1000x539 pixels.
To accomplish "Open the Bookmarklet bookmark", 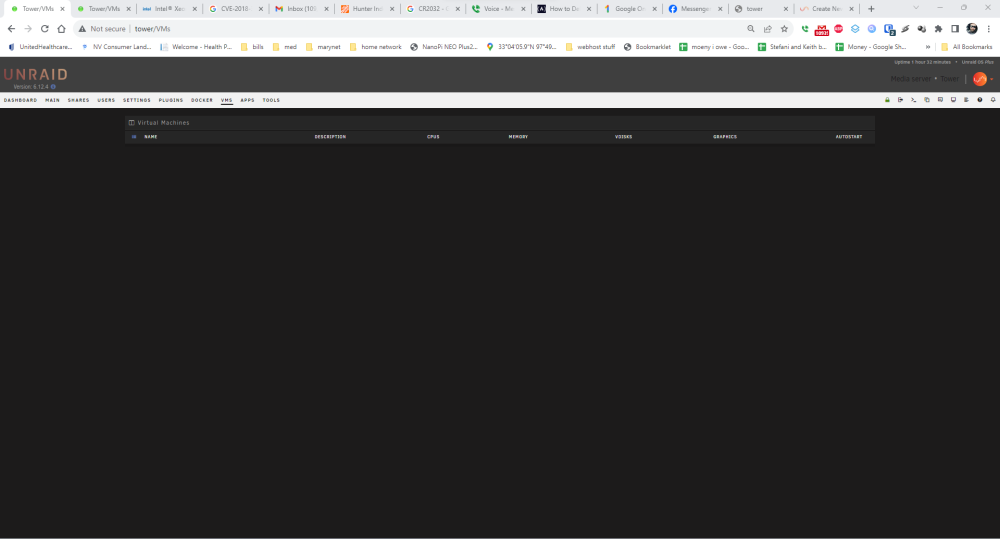I will tap(647, 47).
